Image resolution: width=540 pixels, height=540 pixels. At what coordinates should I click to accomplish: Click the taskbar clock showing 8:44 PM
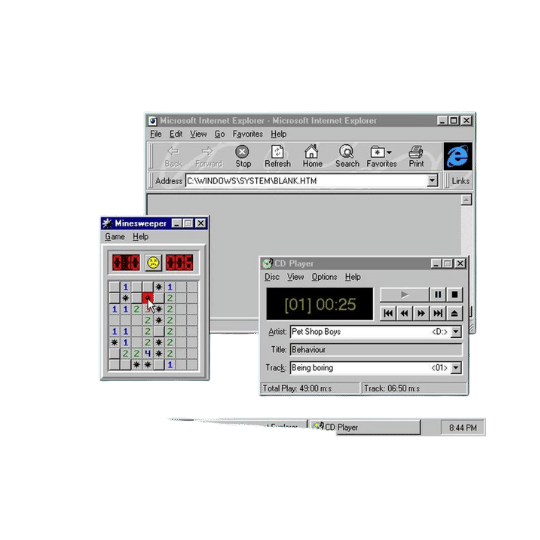[x=463, y=428]
